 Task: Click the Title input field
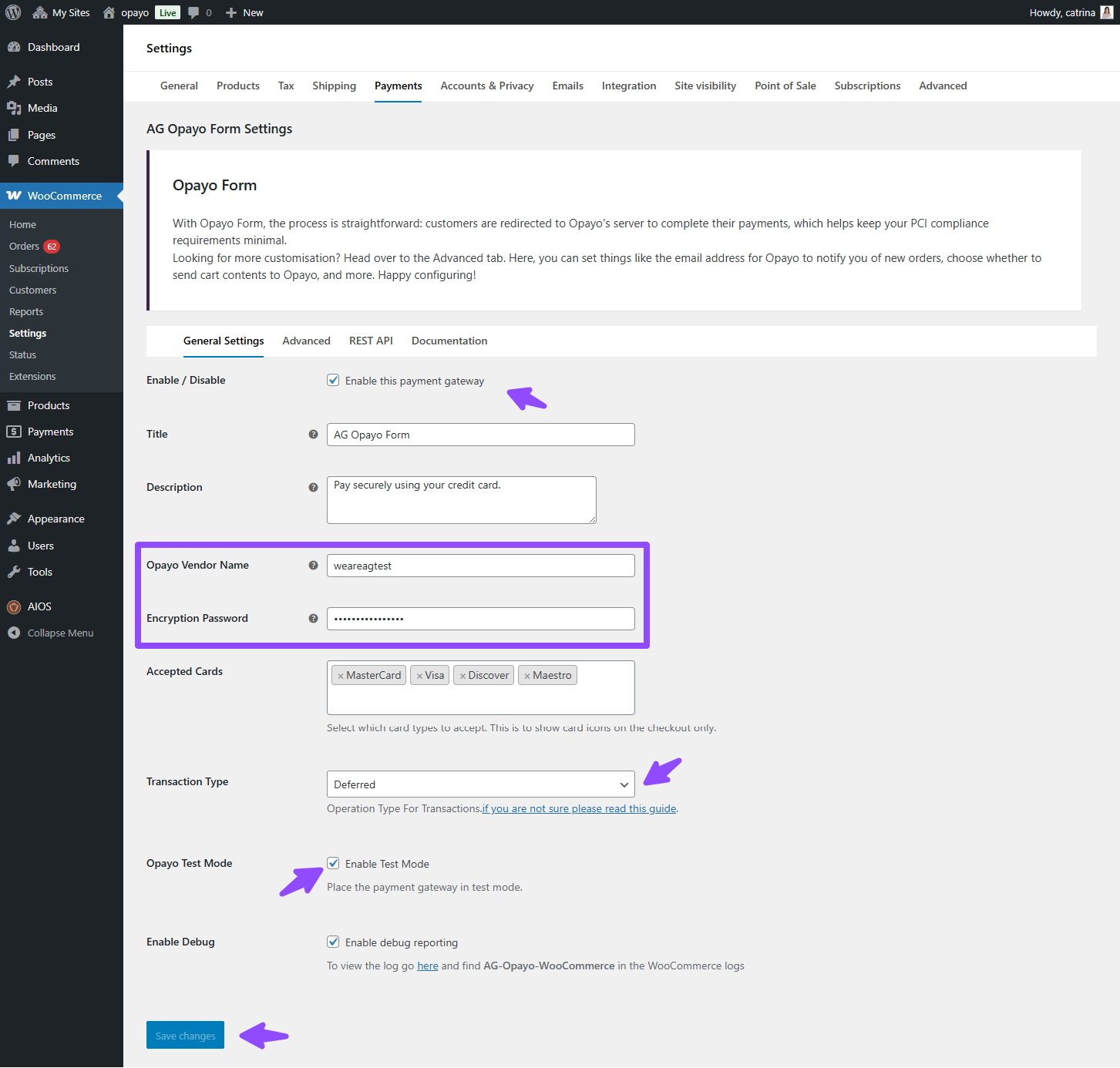[480, 435]
